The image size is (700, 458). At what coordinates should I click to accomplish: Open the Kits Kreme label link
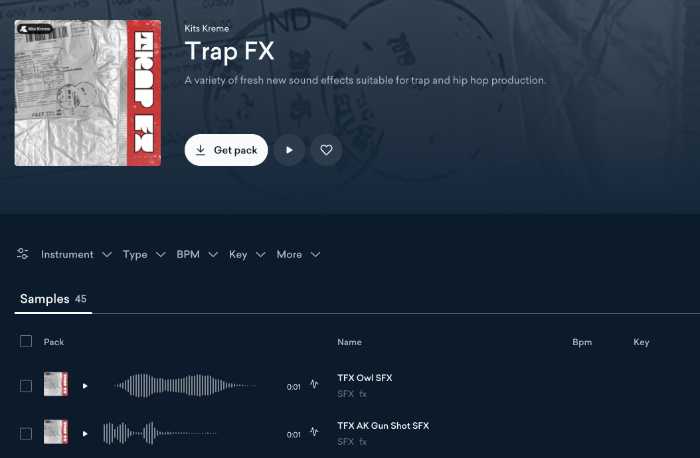click(x=207, y=28)
